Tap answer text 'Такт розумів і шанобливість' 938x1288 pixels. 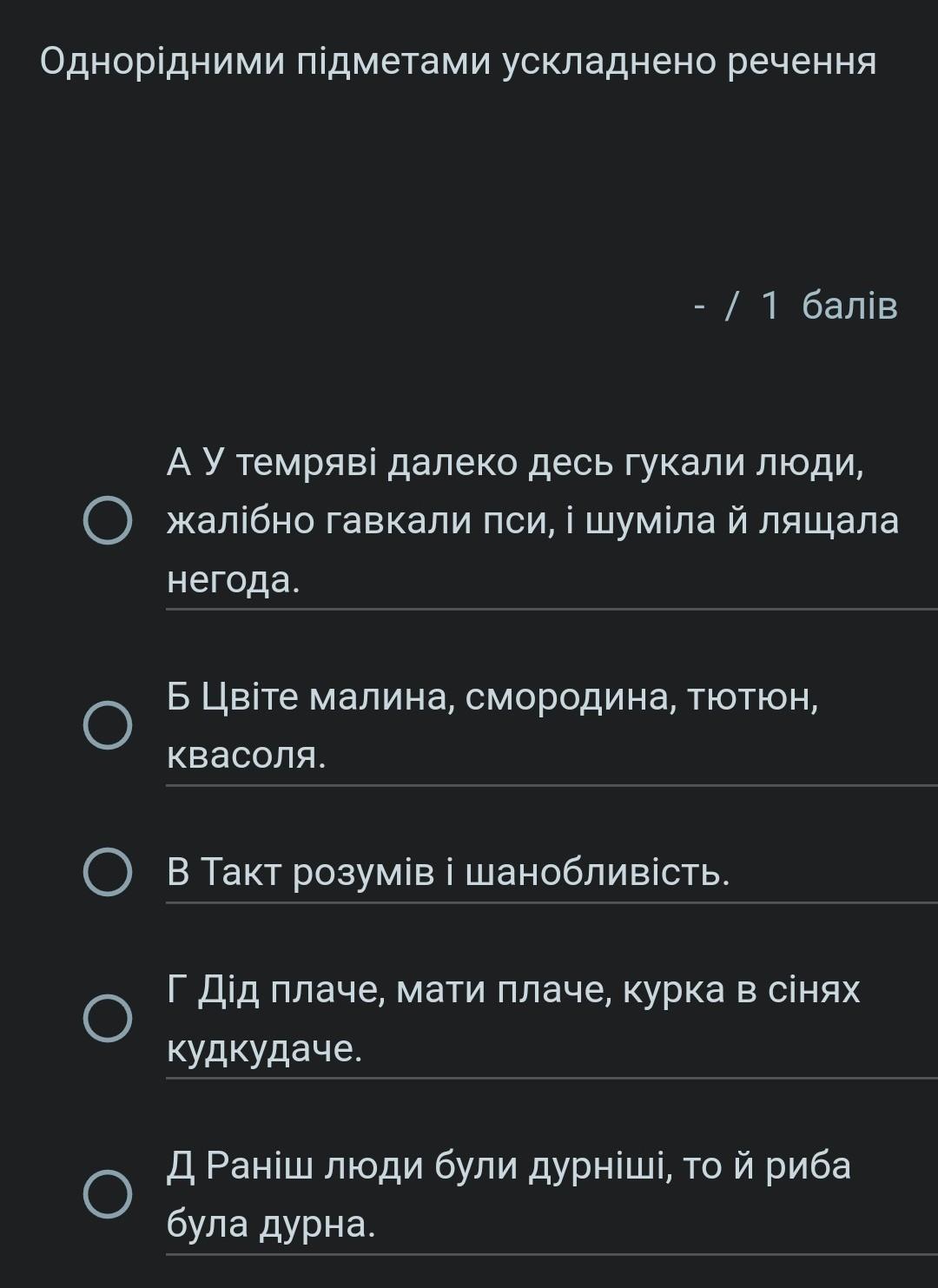coord(448,872)
